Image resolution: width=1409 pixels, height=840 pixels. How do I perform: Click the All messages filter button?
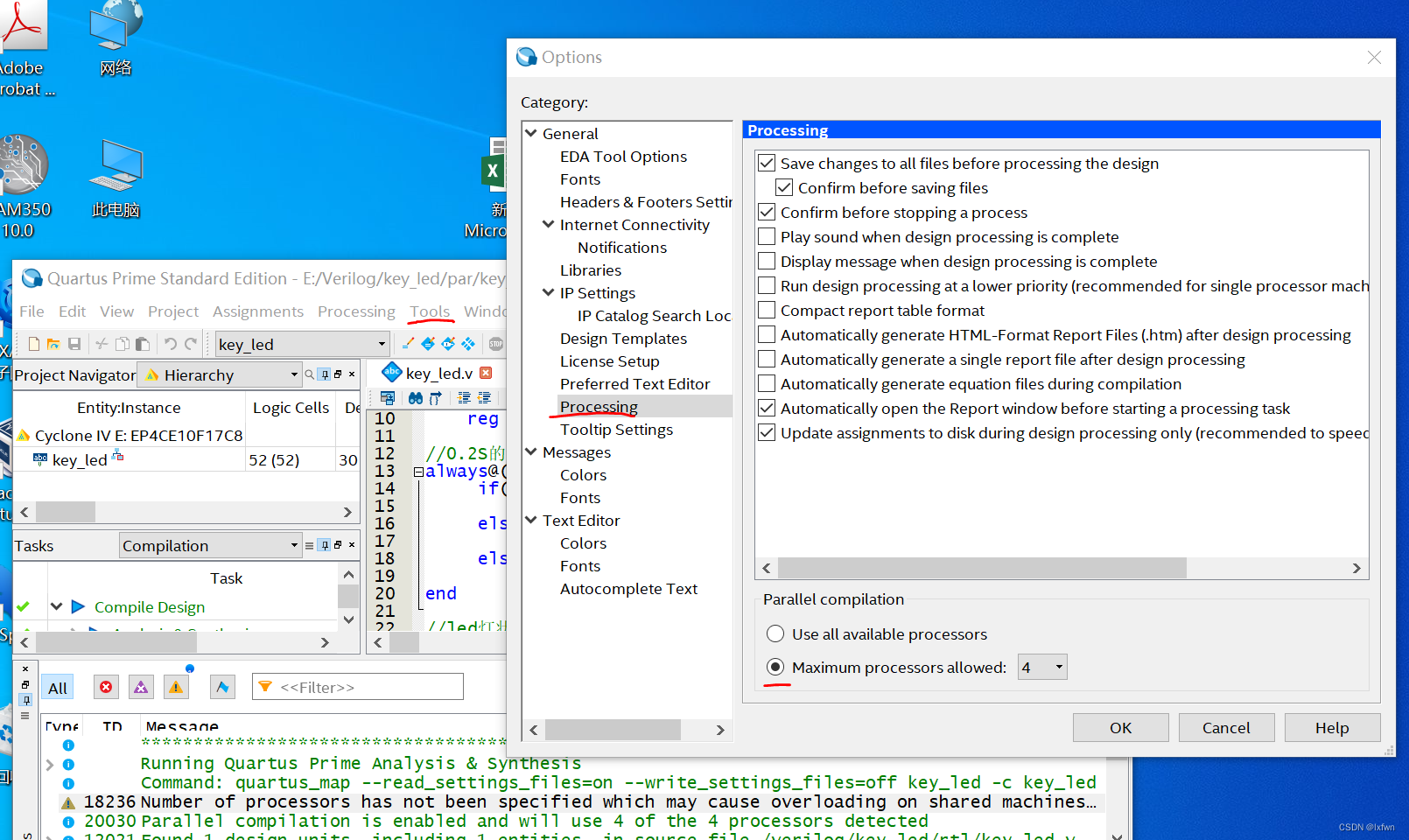[58, 688]
